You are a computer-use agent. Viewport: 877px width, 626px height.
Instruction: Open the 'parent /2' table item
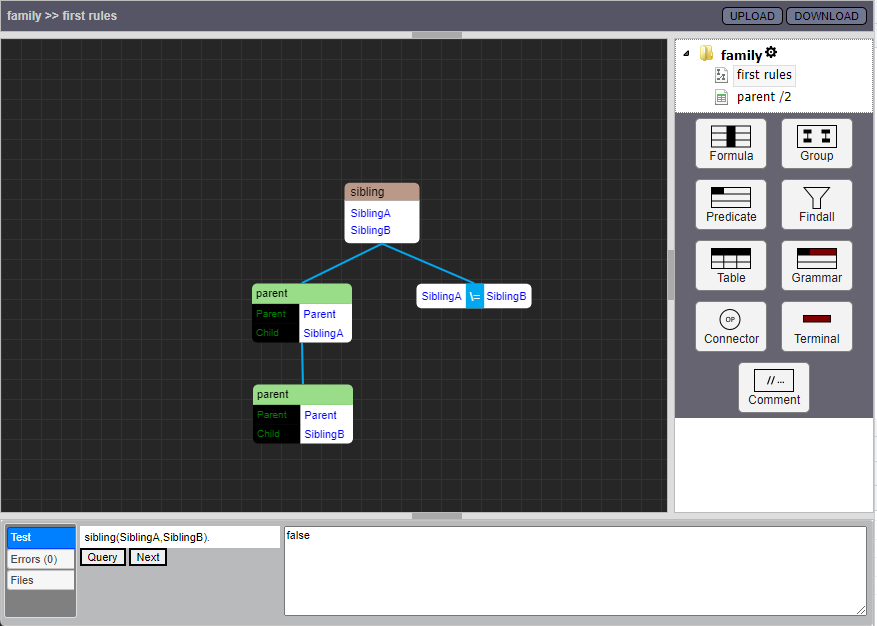tap(763, 97)
